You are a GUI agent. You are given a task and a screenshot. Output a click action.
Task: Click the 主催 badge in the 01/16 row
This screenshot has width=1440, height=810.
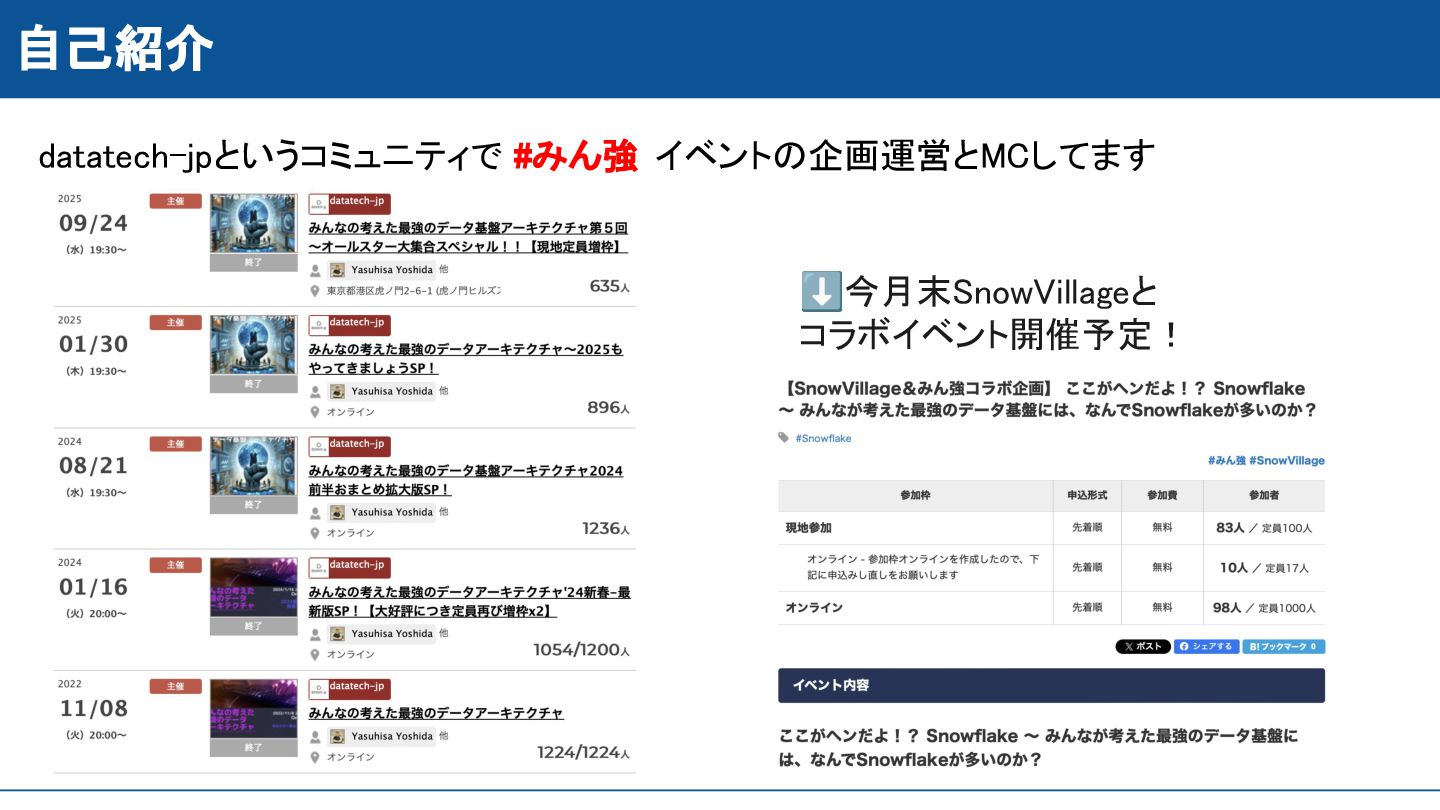click(x=175, y=565)
